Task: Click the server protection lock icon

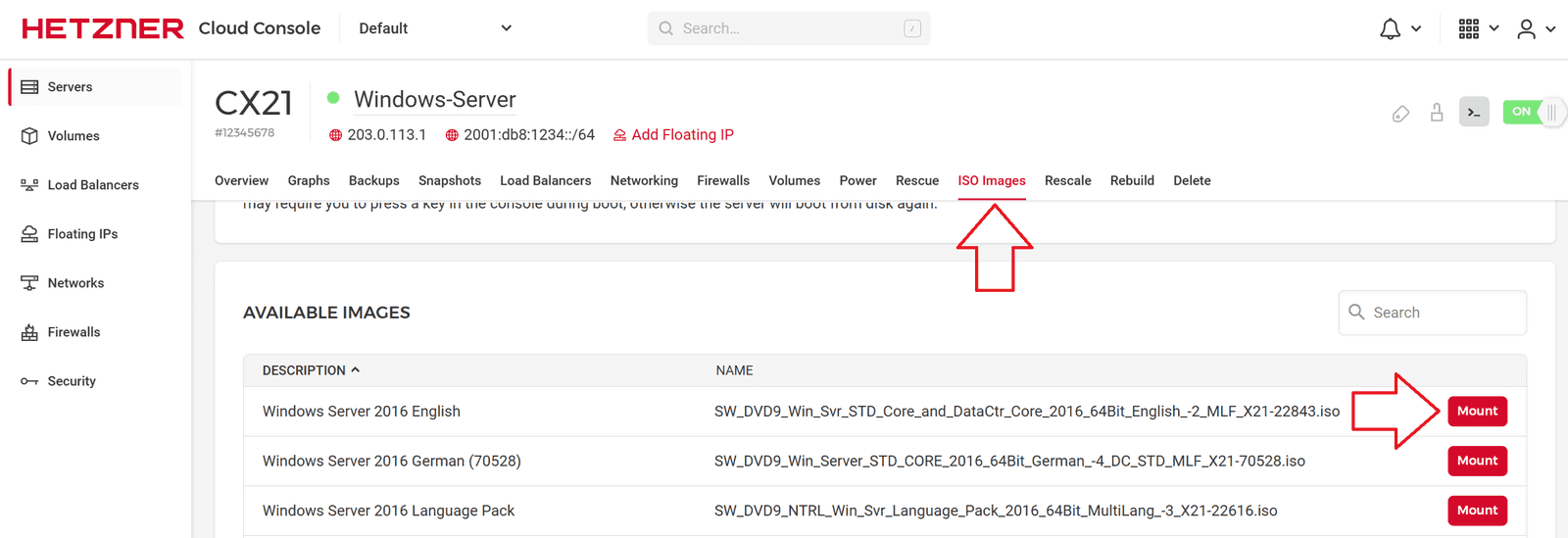Action: [1437, 113]
